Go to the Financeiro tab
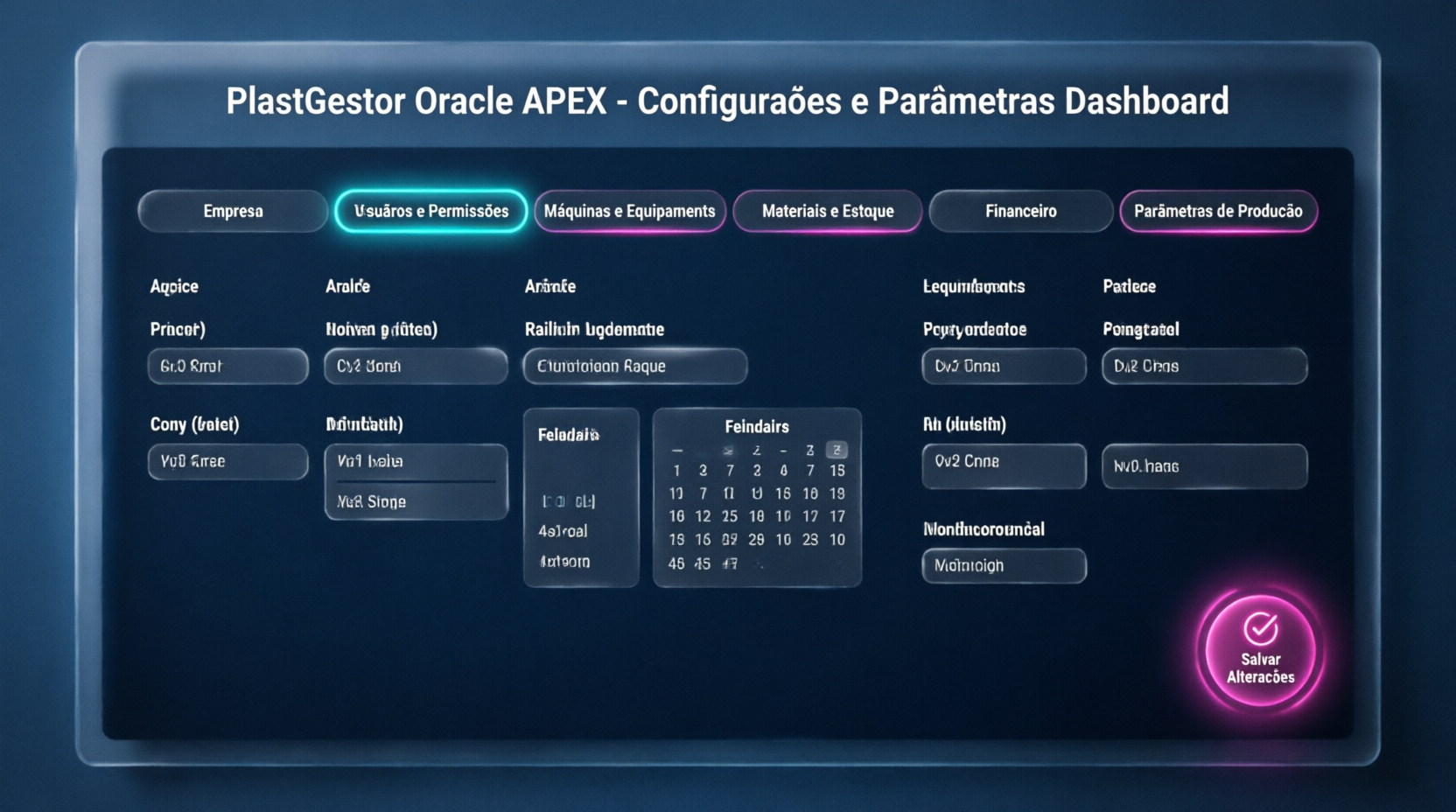The width and height of the screenshot is (1456, 812). pos(1020,211)
